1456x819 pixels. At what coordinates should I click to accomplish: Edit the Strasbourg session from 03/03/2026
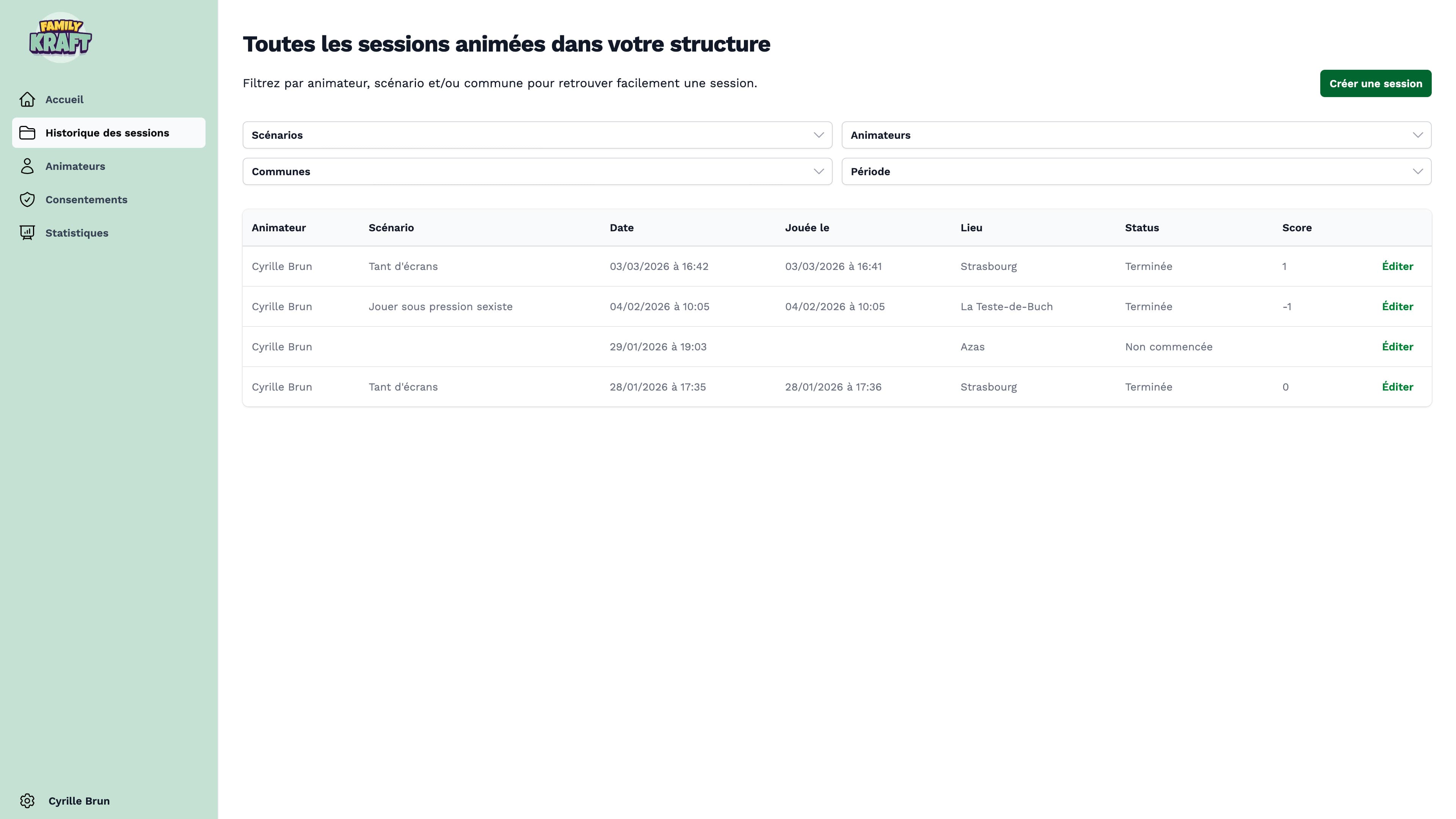click(x=1397, y=266)
